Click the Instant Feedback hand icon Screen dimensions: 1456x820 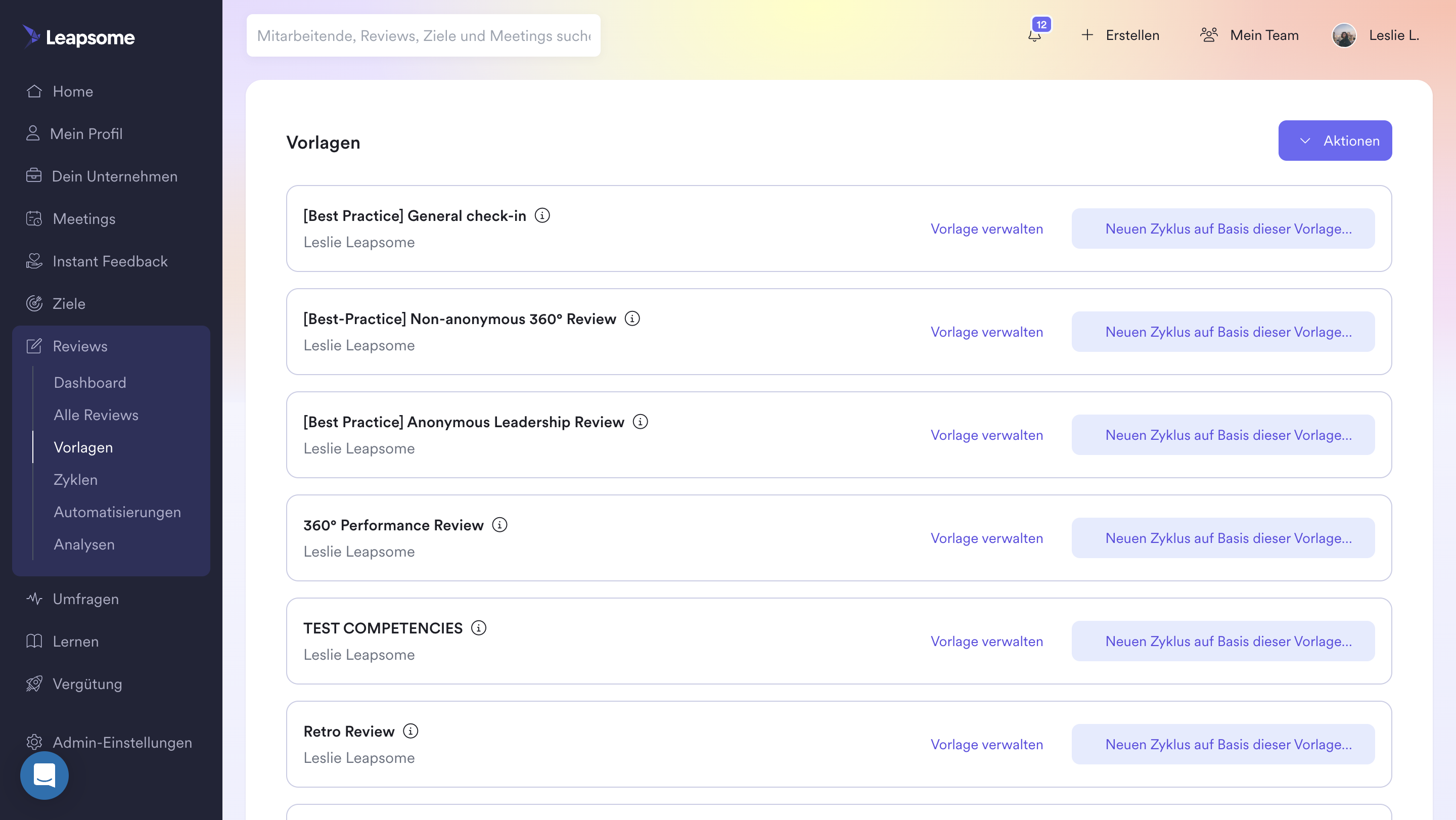34,260
